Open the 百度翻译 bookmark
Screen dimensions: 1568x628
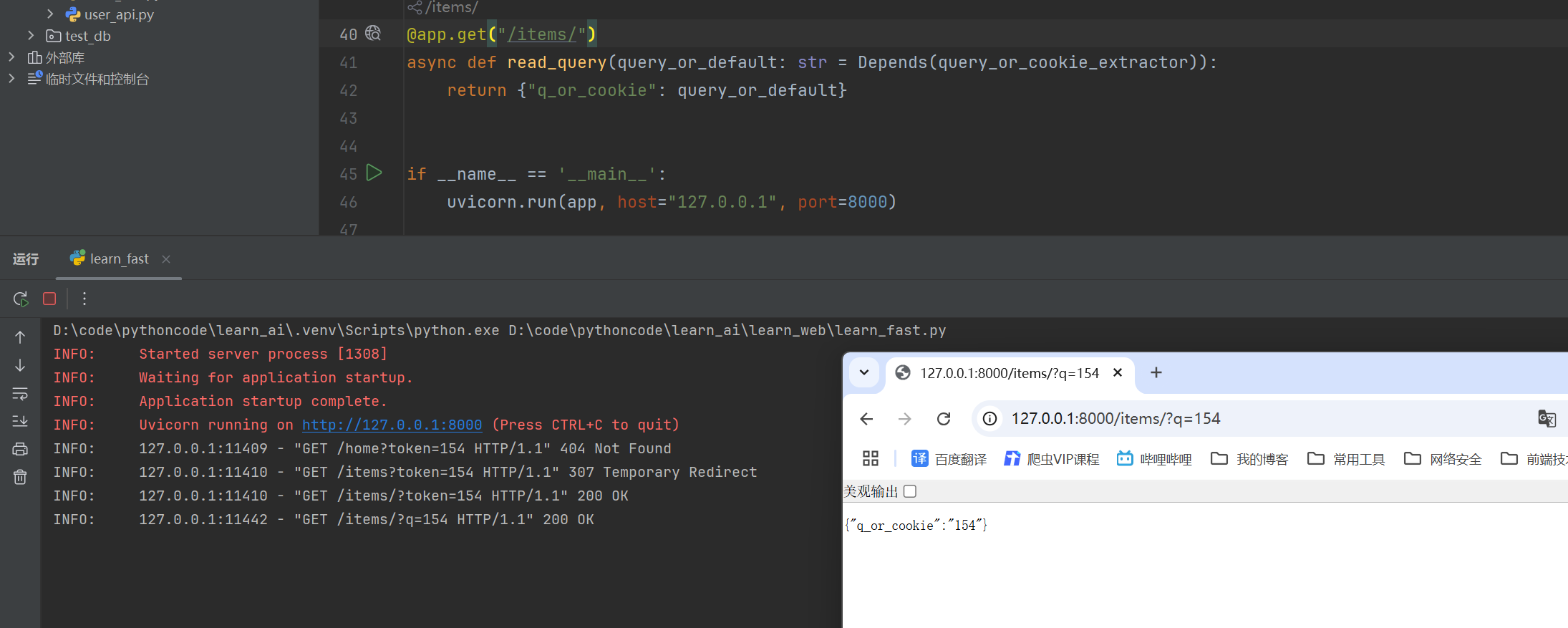(x=949, y=459)
